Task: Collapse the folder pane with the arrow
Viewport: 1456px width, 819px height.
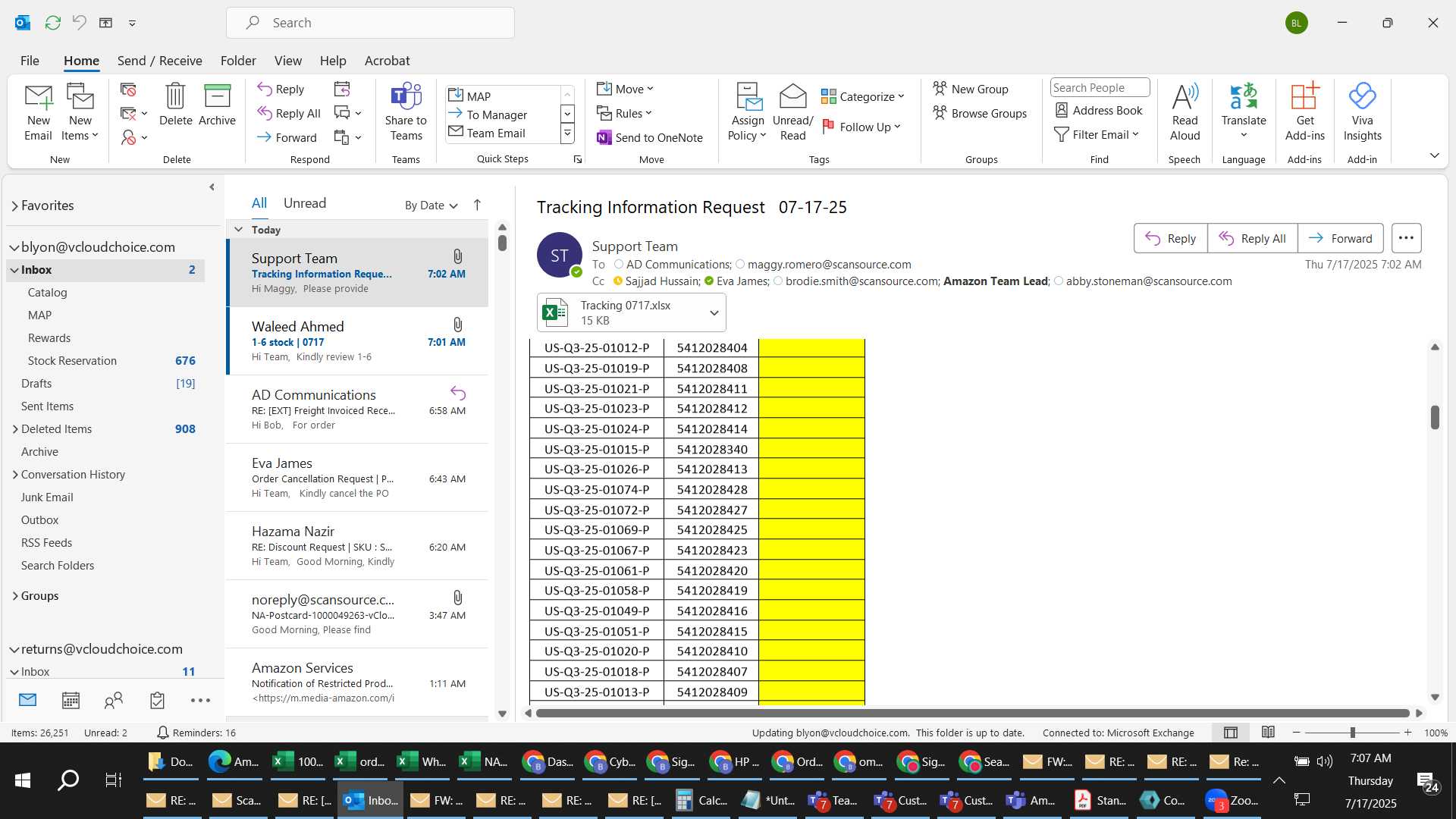Action: 212,187
